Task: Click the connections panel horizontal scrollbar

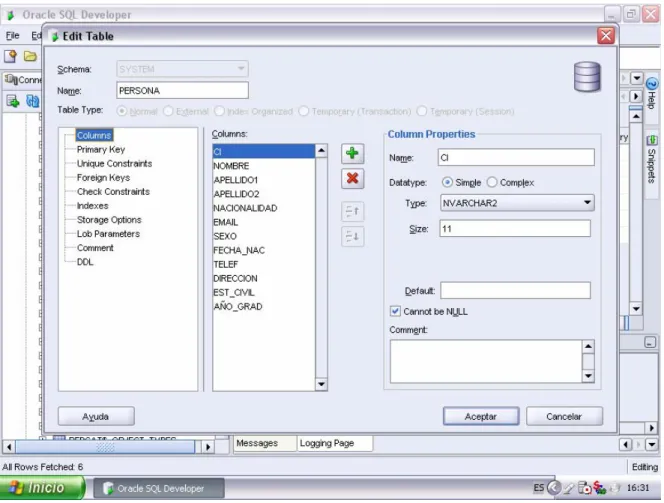Action: [x=105, y=447]
